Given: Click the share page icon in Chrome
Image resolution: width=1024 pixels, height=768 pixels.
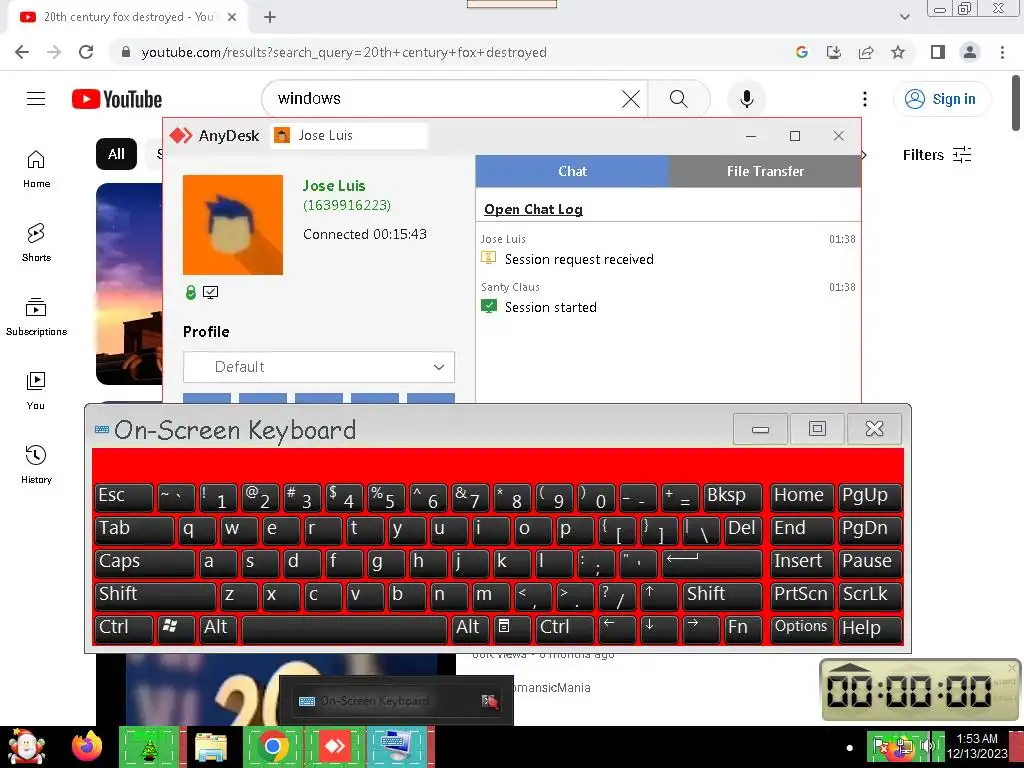Looking at the screenshot, I should [866, 52].
